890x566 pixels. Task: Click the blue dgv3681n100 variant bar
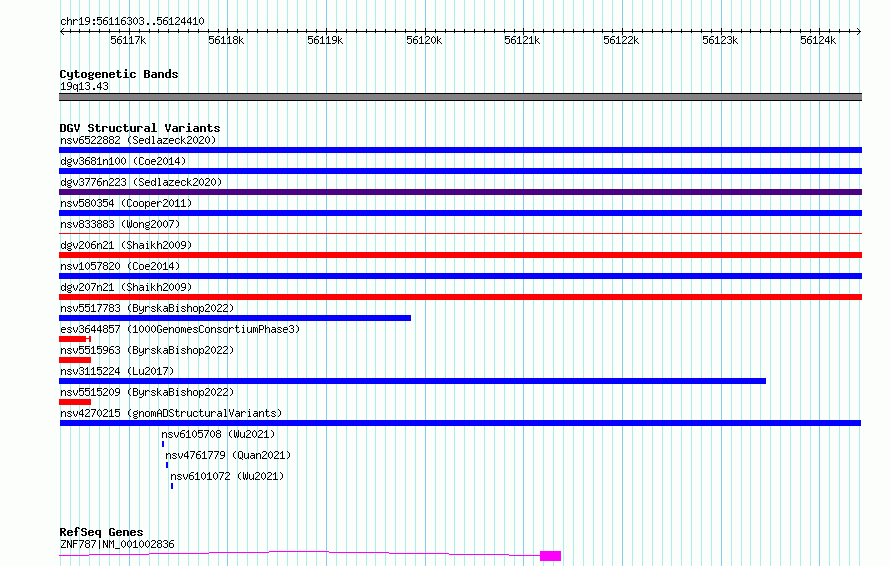click(x=460, y=171)
